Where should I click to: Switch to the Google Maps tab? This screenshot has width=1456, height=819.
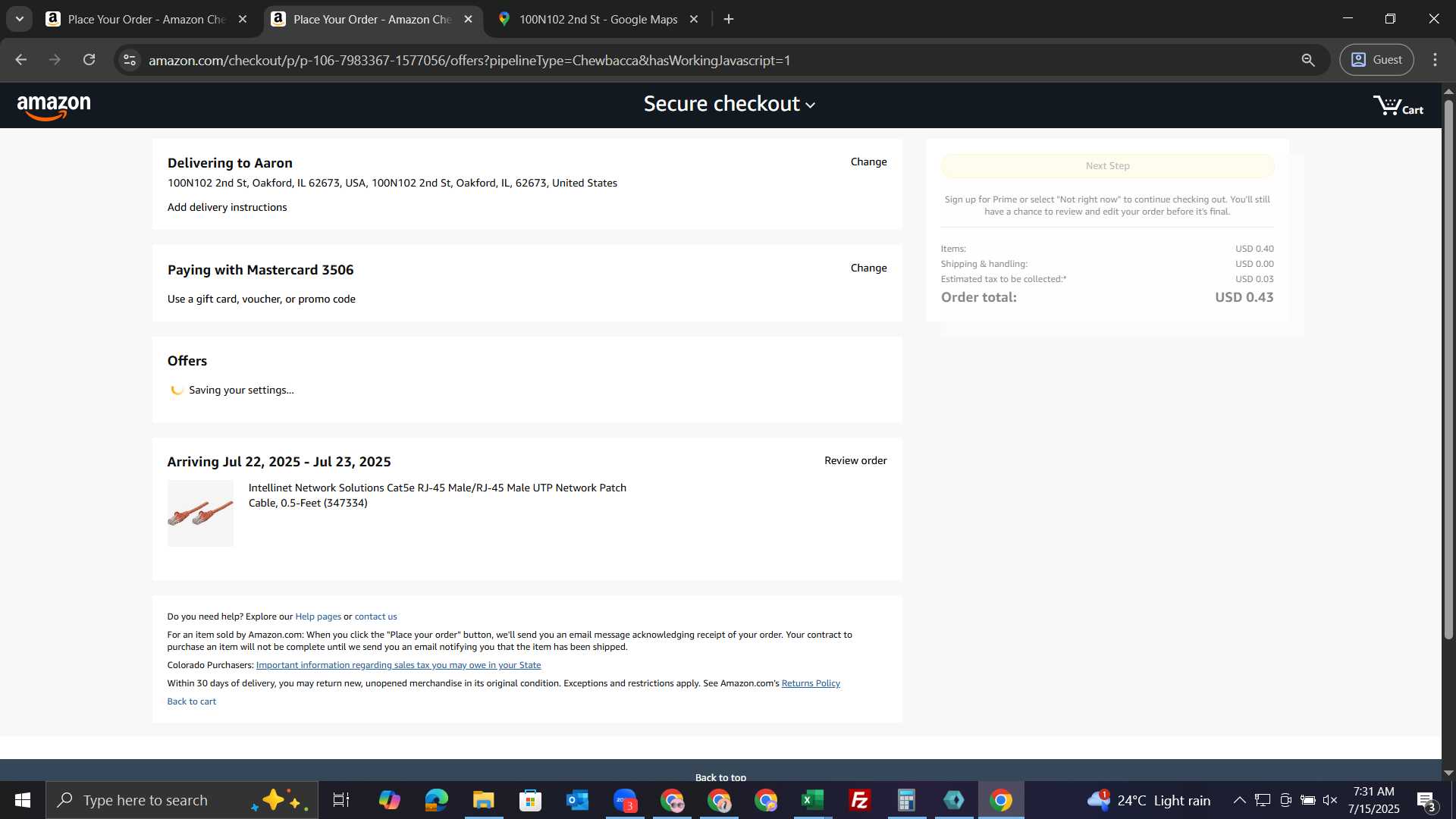598,20
